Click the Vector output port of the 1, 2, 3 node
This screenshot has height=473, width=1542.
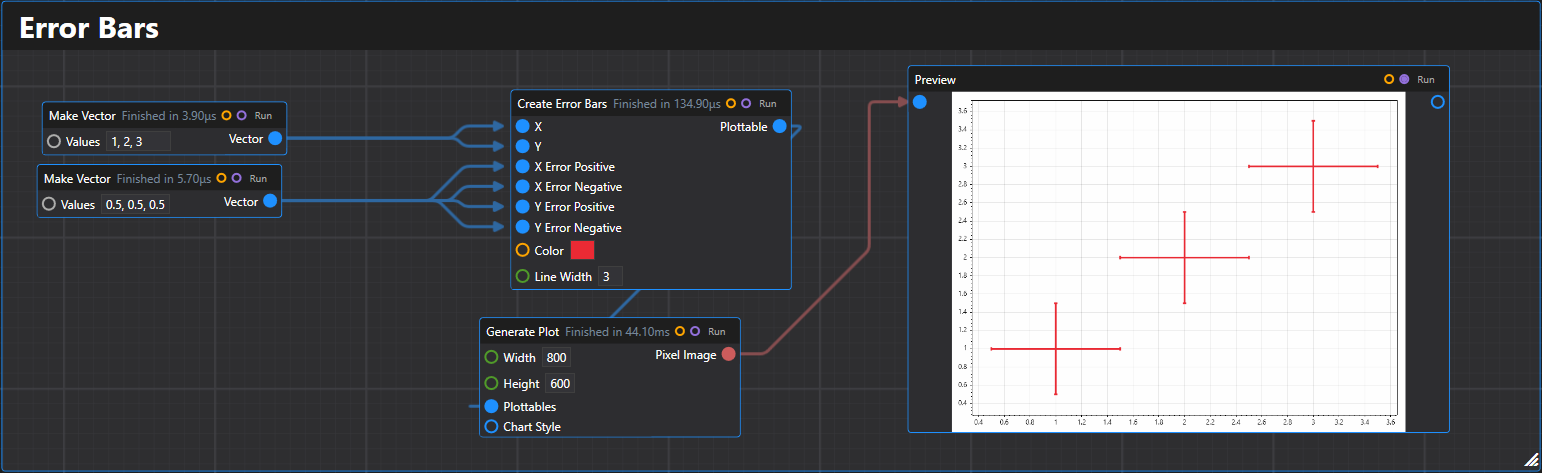[275, 139]
